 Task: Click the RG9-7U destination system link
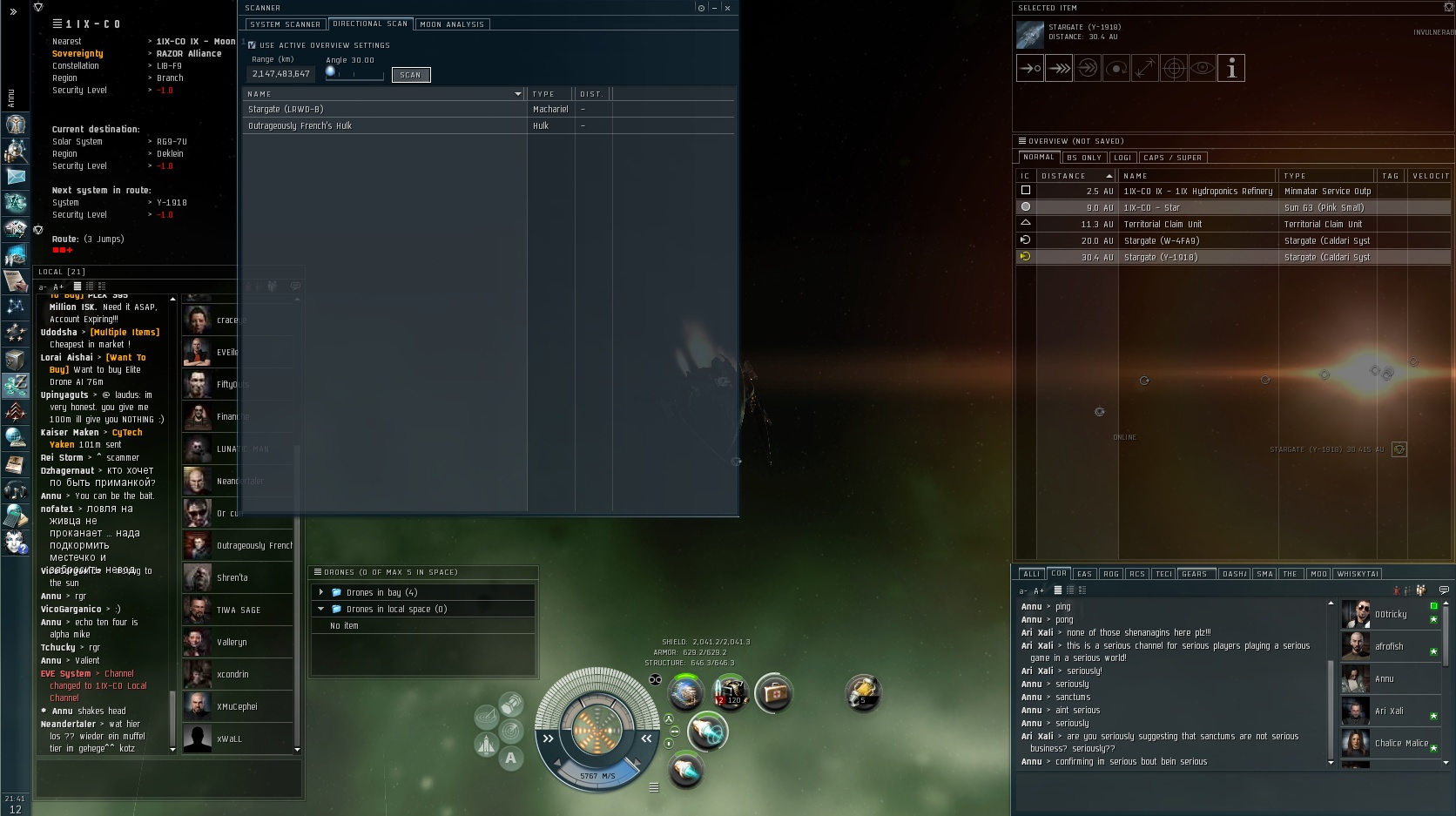point(172,141)
